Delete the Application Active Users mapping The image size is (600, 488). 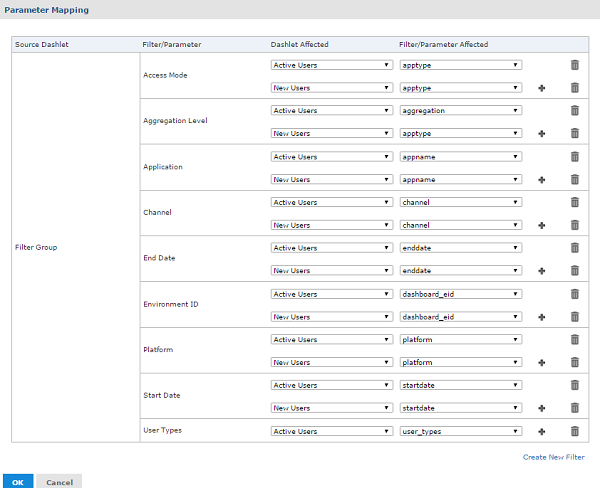pyautogui.click(x=574, y=157)
